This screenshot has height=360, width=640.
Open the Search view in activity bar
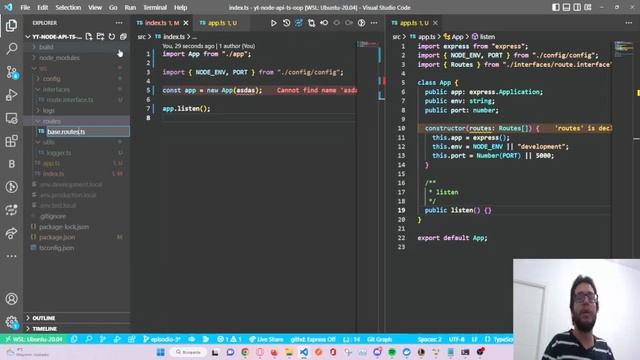click(x=11, y=49)
